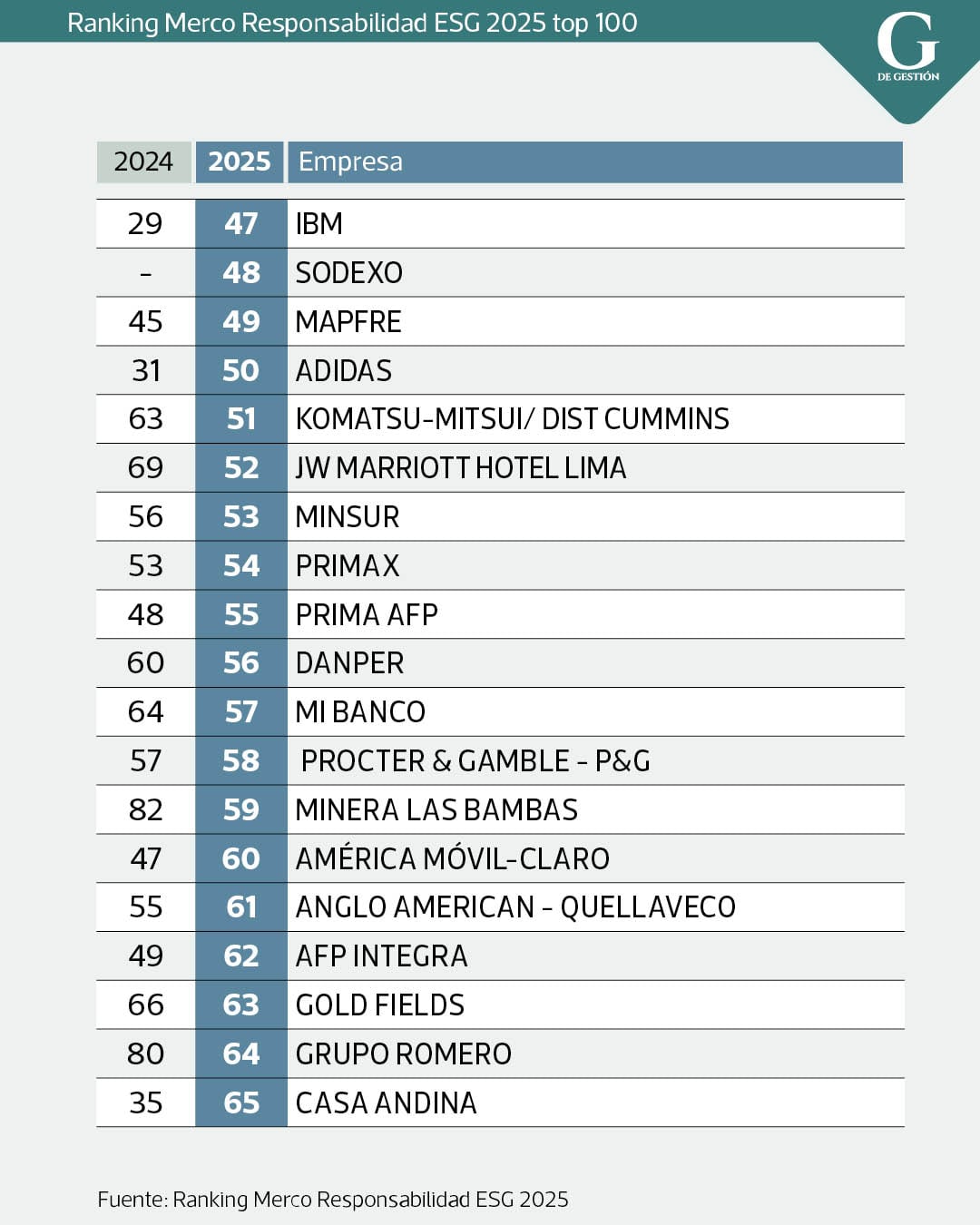Screen dimensions: 980x1225
Task: Click the infographic title Ranking Merco
Action: tap(352, 23)
